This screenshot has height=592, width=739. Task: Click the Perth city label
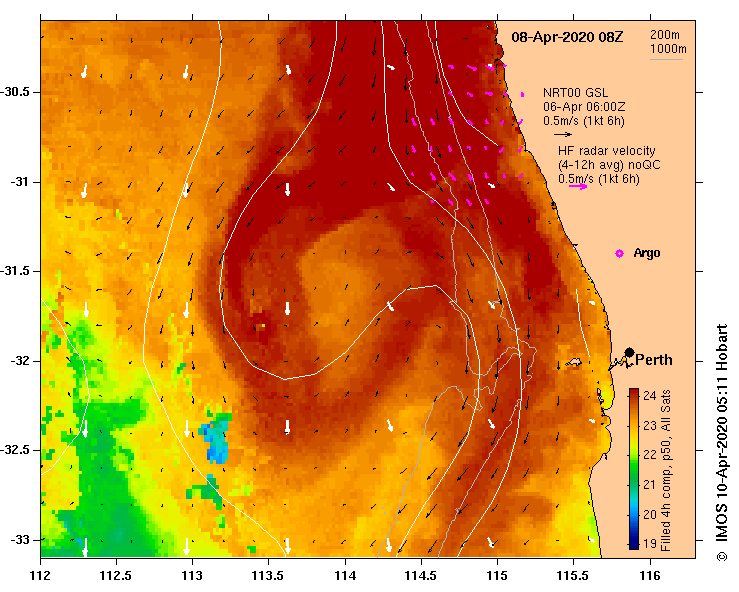click(x=654, y=360)
